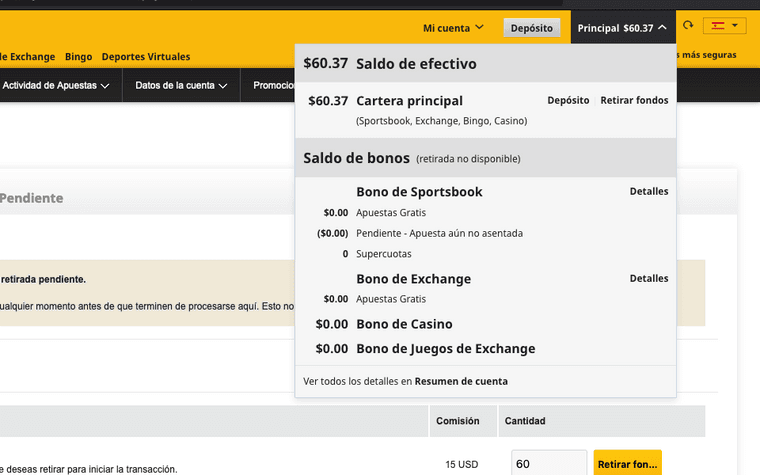Open the language selector dropdown arrow
Image resolution: width=760 pixels, height=475 pixels.
pyautogui.click(x=735, y=26)
